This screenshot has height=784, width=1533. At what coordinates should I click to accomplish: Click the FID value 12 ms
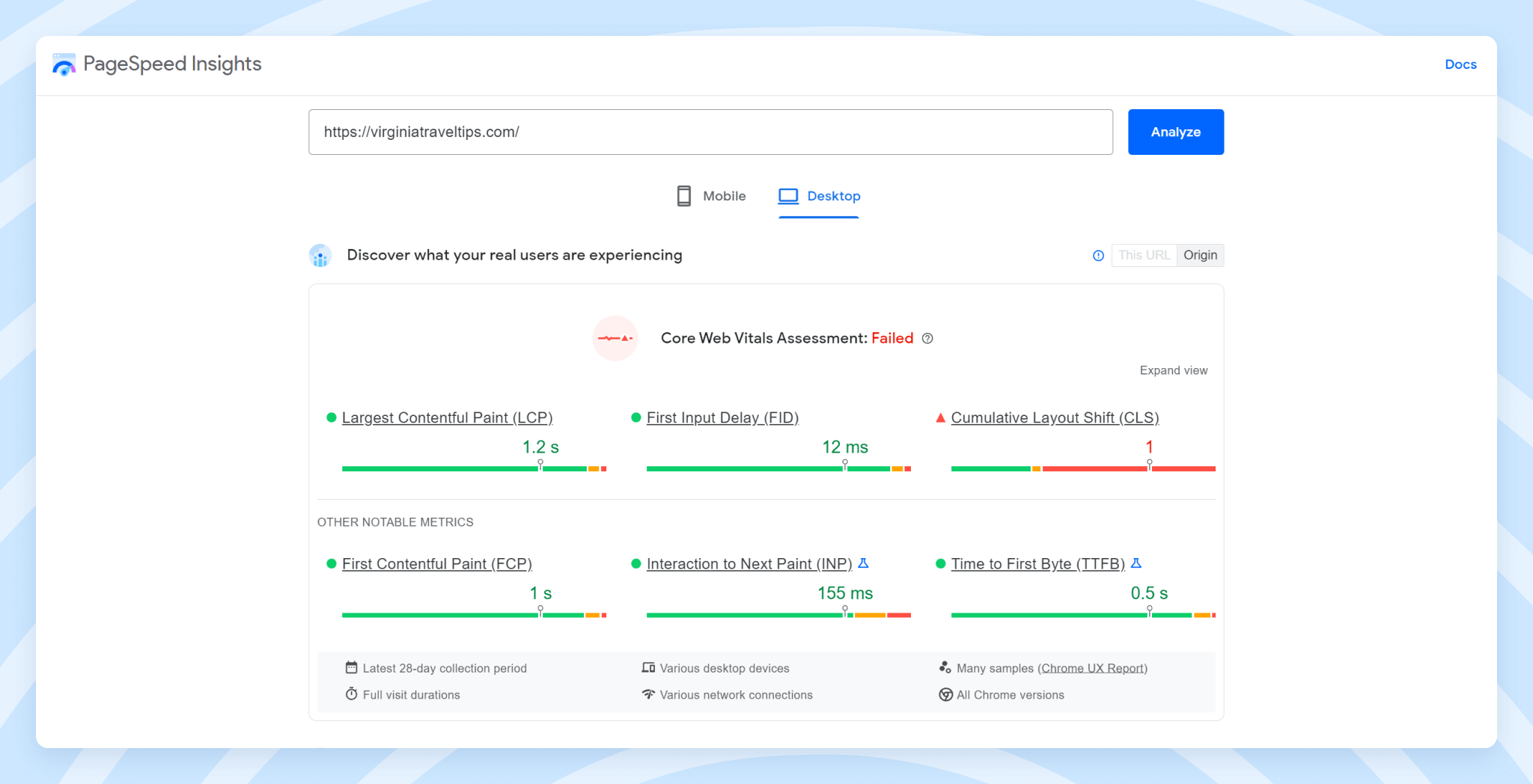(845, 447)
